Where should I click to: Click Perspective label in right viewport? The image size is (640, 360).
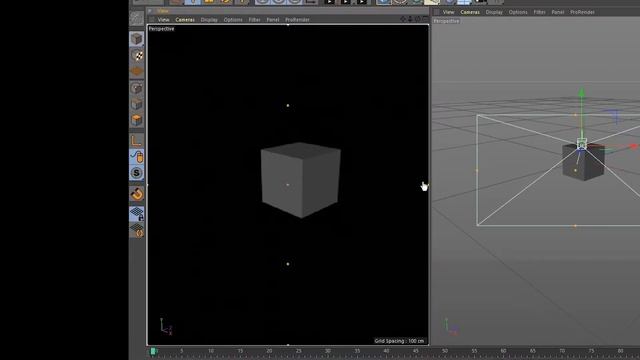click(x=446, y=21)
